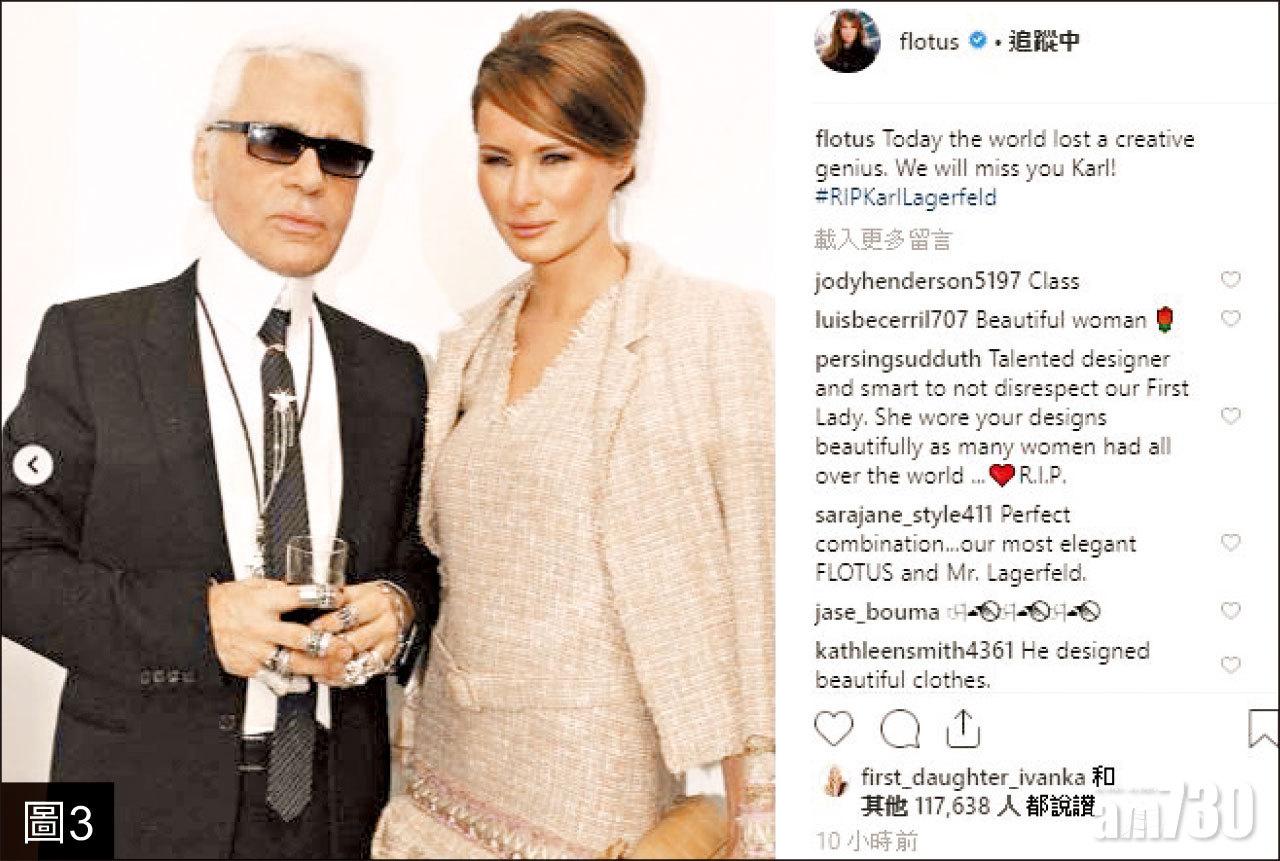Like luisbecerril707's comment

(1230, 319)
